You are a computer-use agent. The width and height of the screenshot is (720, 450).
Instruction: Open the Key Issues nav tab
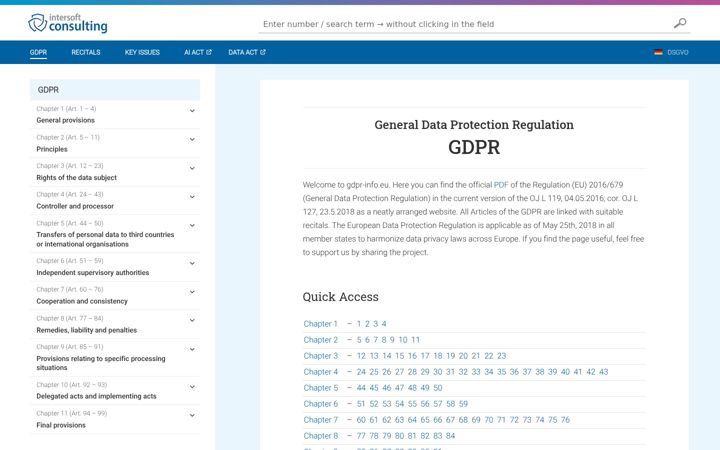pos(142,52)
